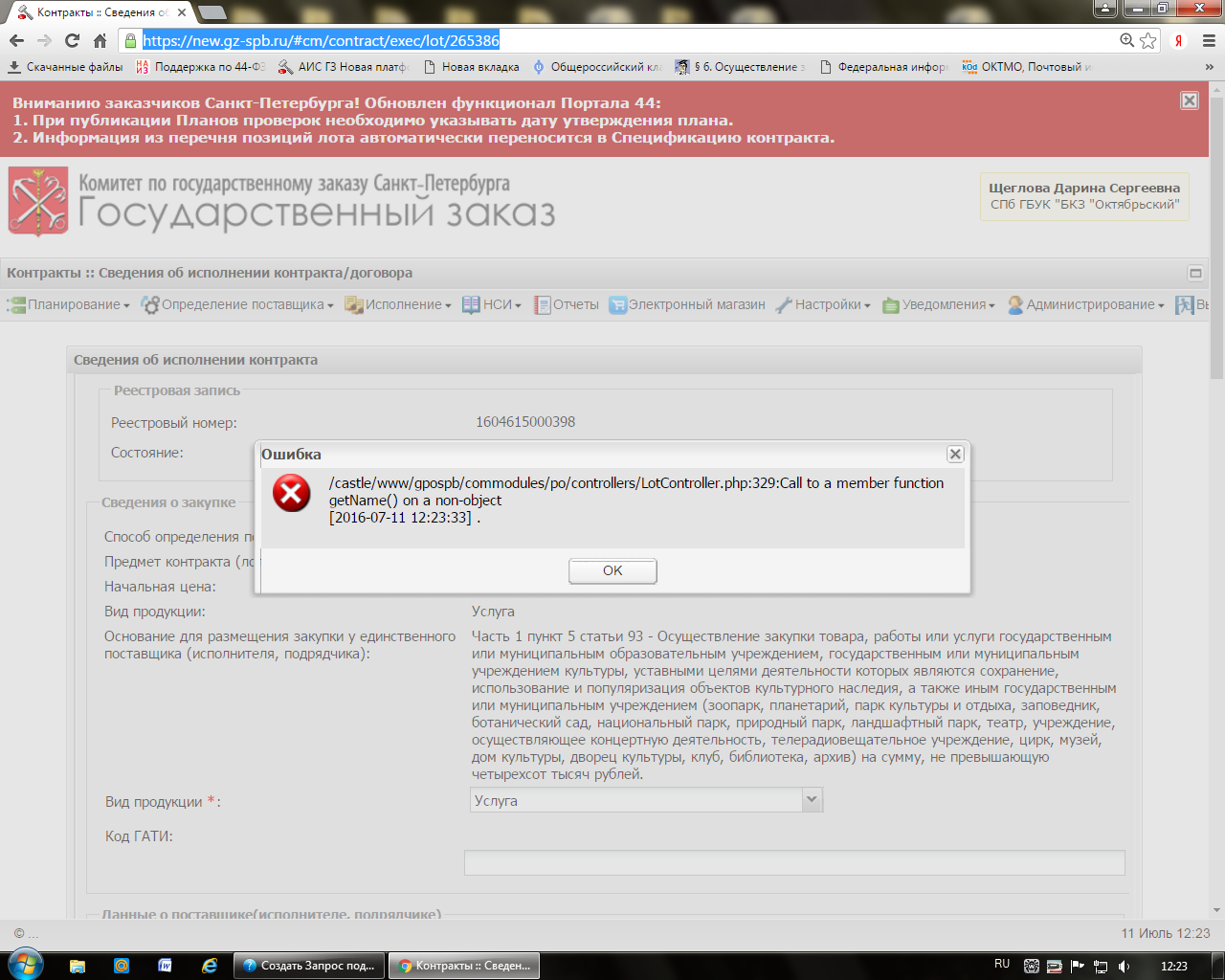Screen dimensions: 1225x980
Task: Open the network tray icon
Action: 1101,966
